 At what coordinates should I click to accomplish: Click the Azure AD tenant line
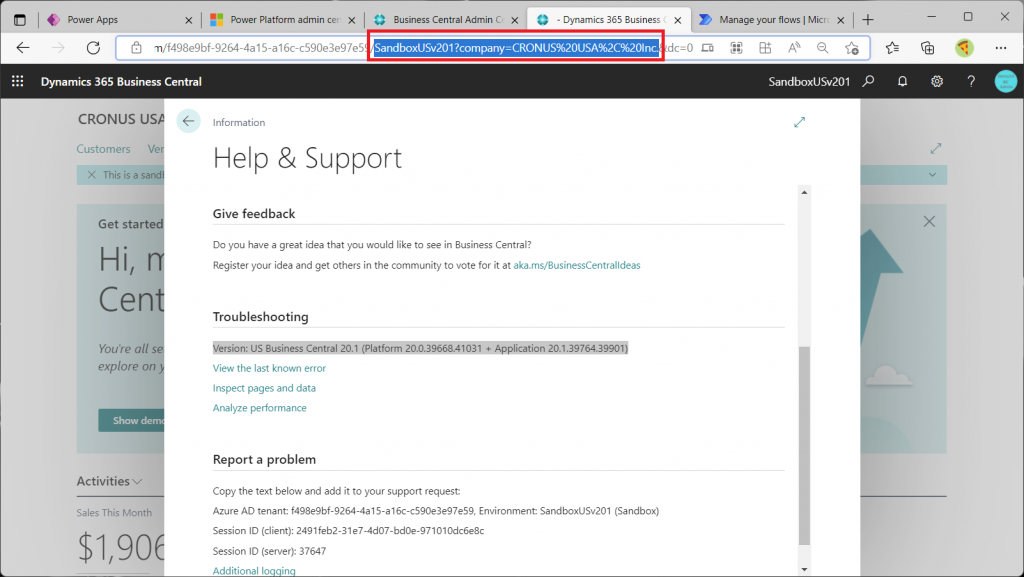point(436,510)
